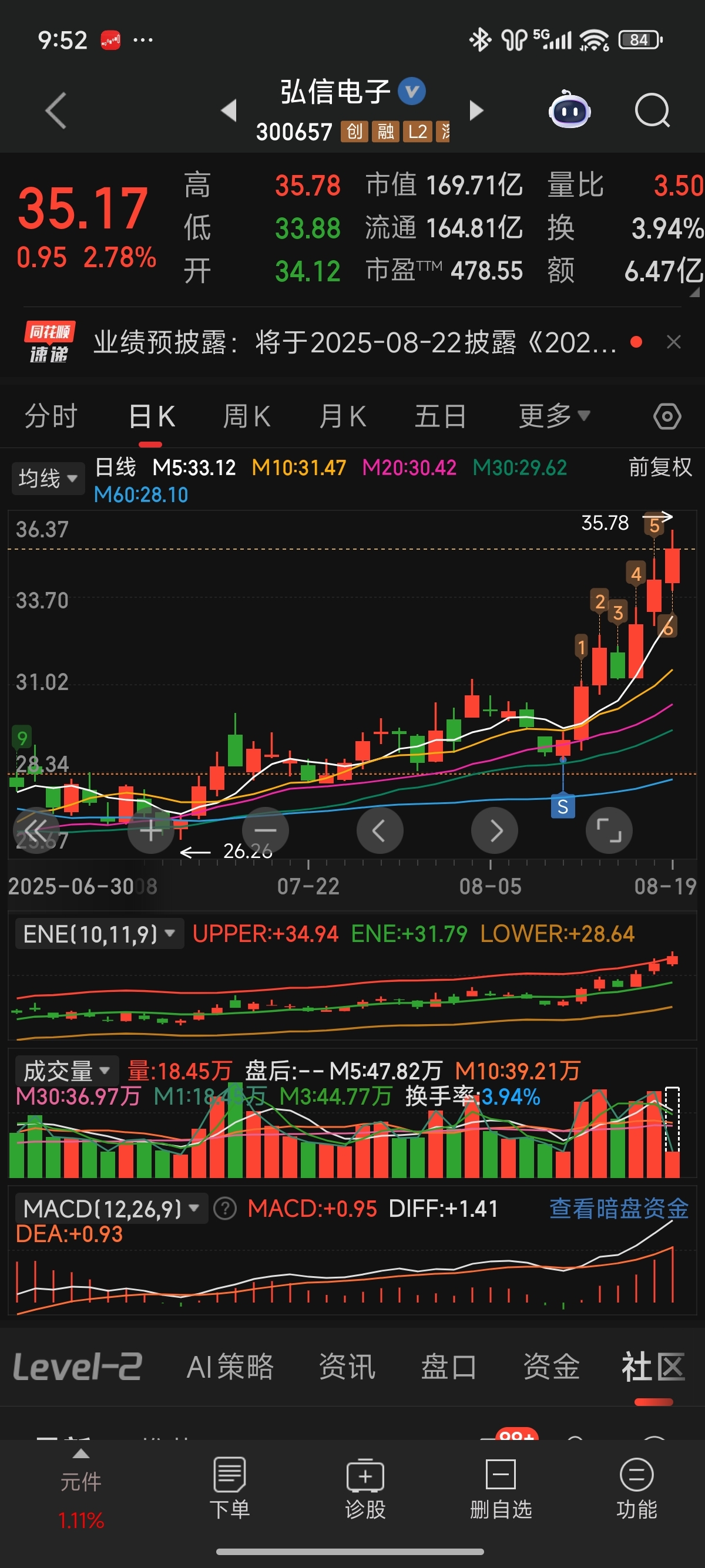
Task: Open MACD indicator help question mark
Action: [x=225, y=1208]
